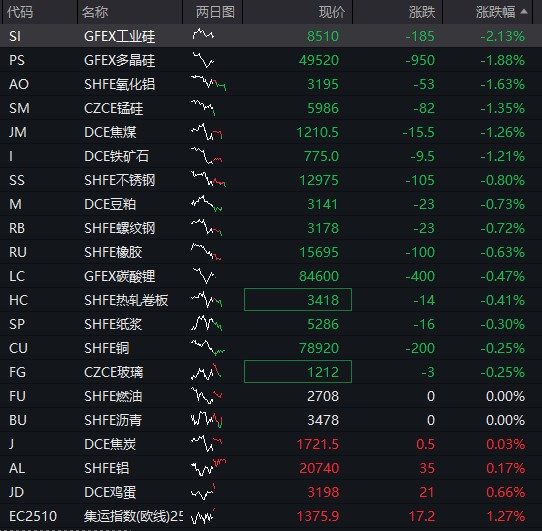
Task: Click the SHFE沥青 mini trend chart
Action: click(x=207, y=419)
